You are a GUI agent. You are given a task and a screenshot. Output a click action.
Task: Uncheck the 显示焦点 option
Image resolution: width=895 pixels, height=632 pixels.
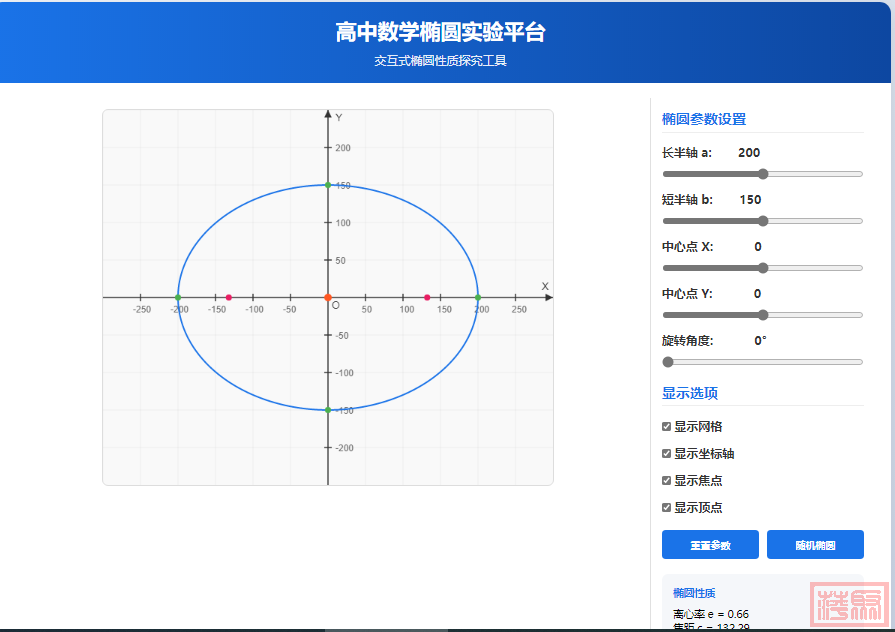667,480
